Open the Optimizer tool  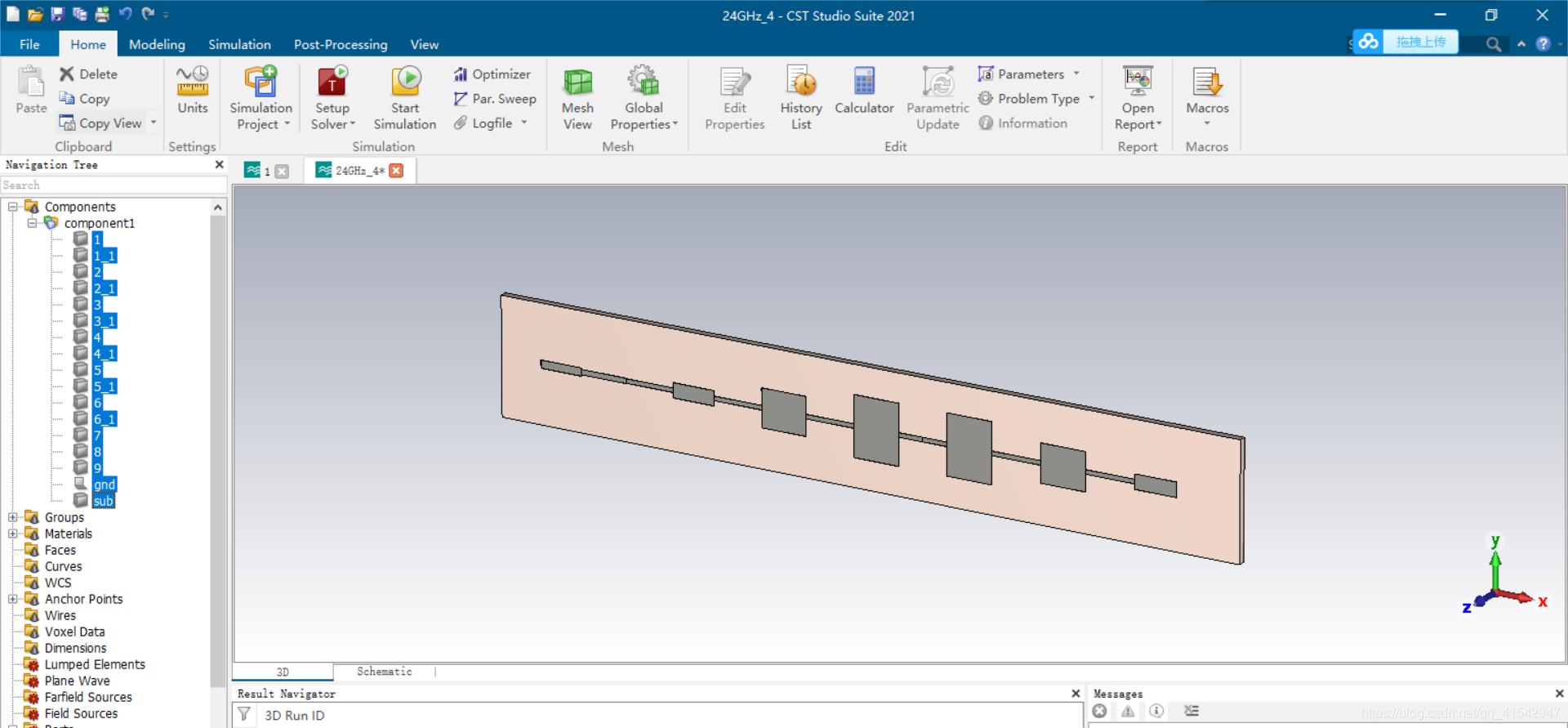point(492,74)
